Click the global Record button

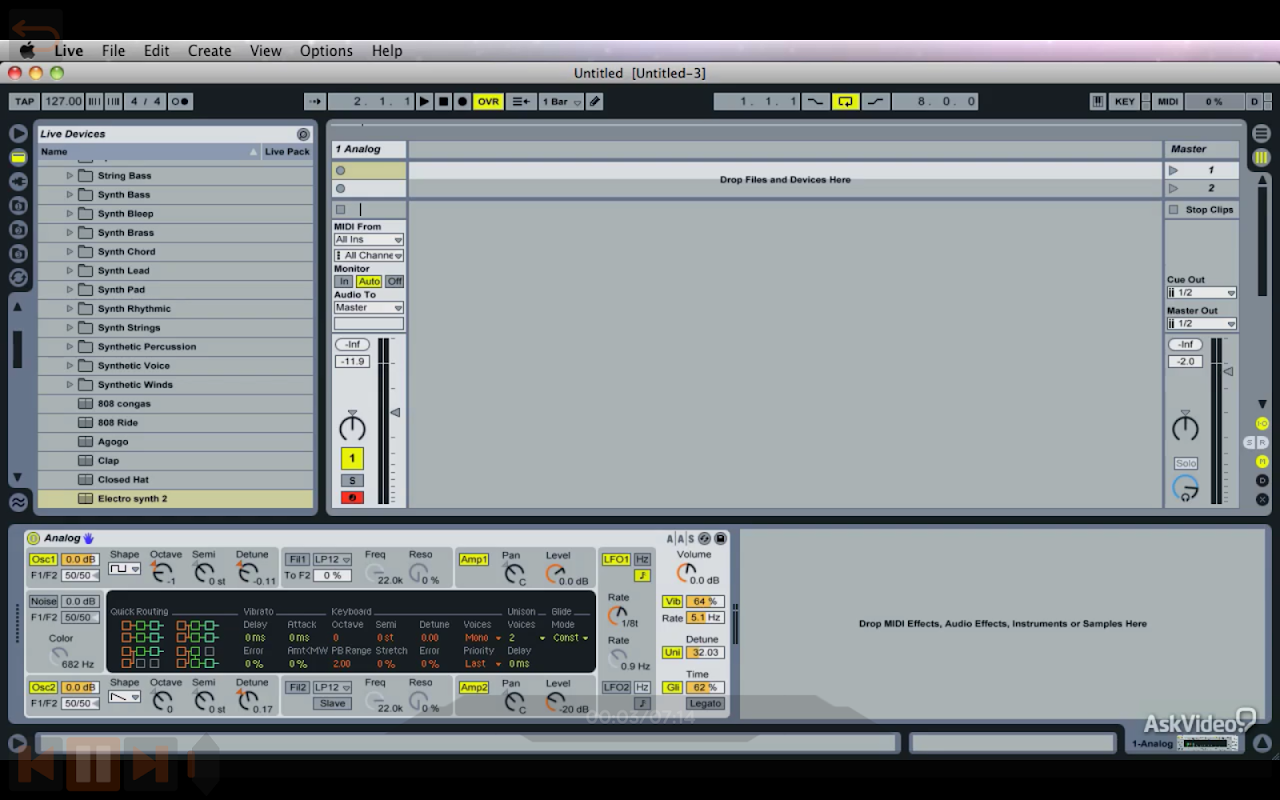point(462,101)
